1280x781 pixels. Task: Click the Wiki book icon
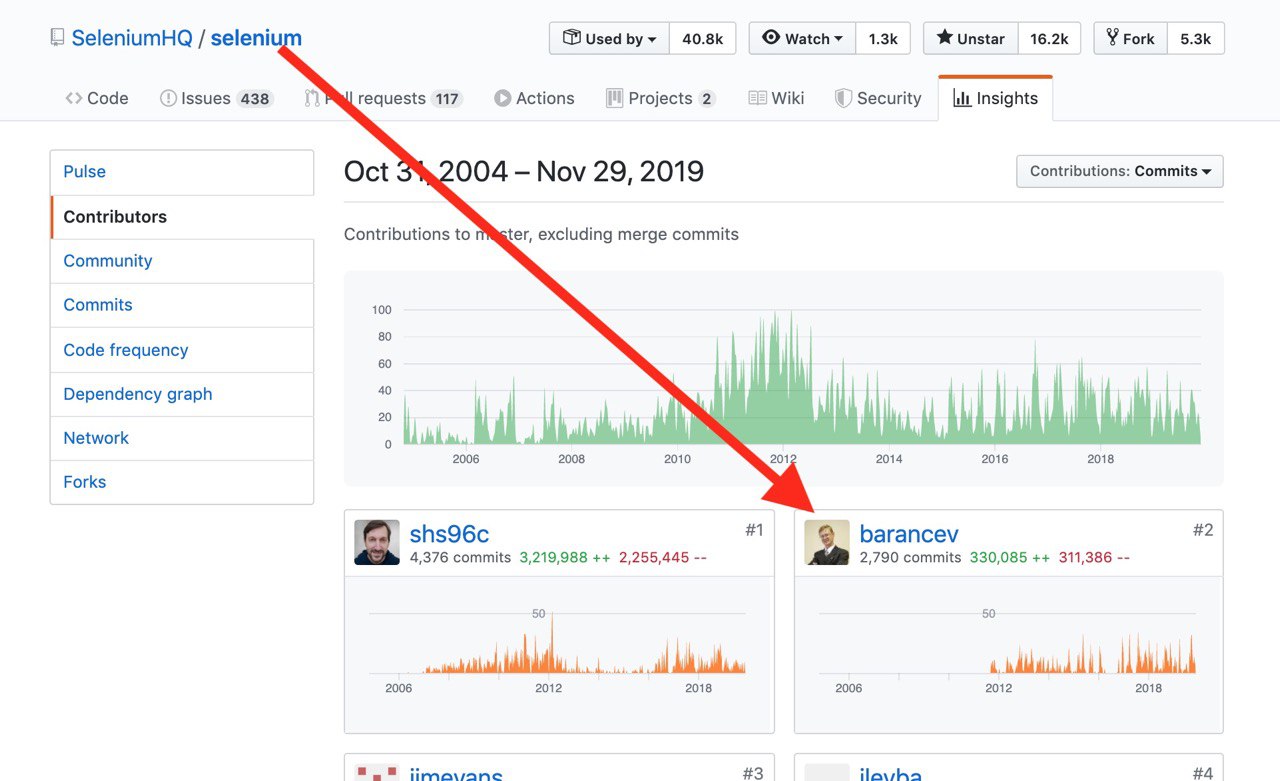pos(757,98)
